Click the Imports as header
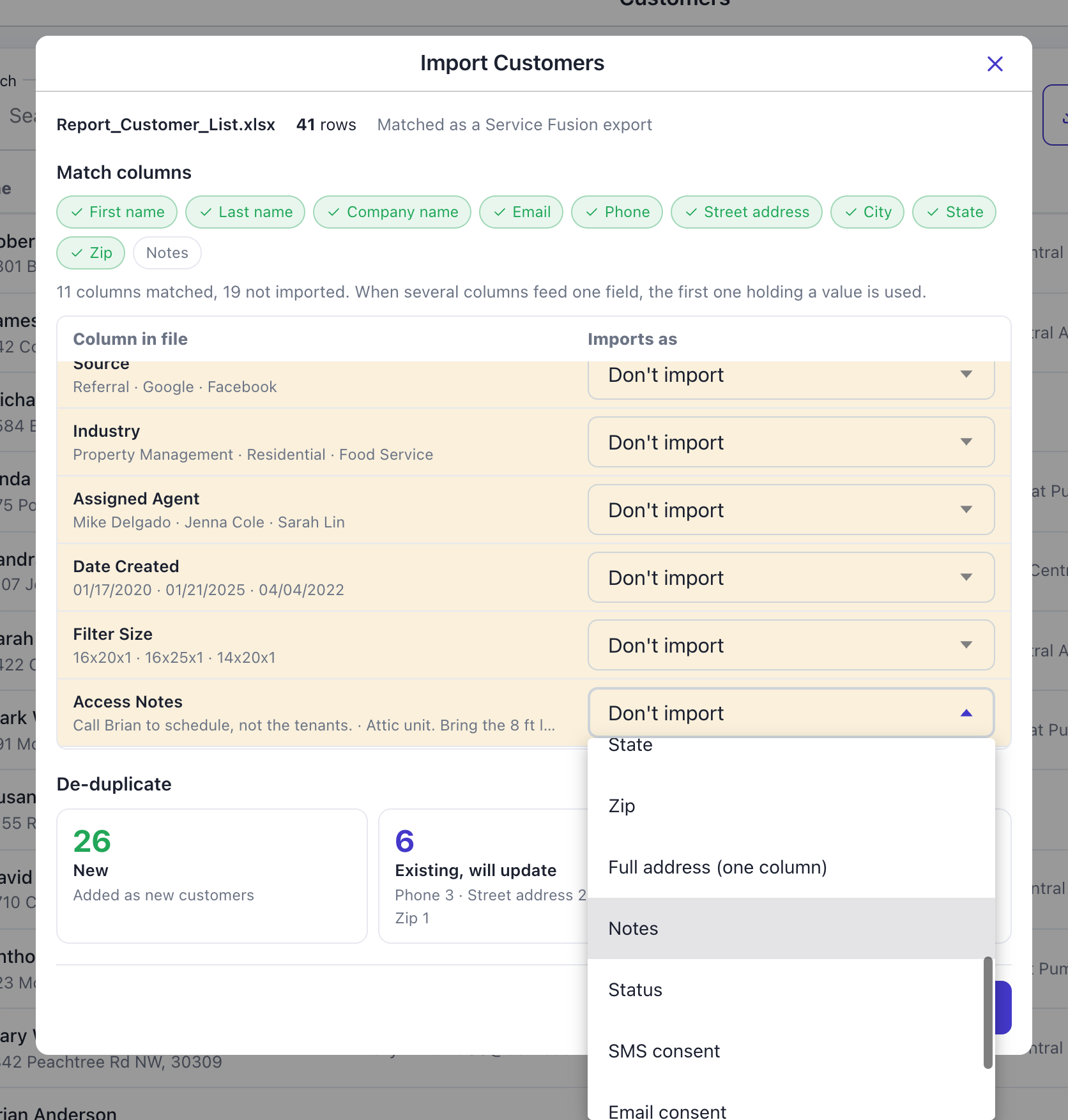This screenshot has height=1120, width=1068. tap(632, 339)
